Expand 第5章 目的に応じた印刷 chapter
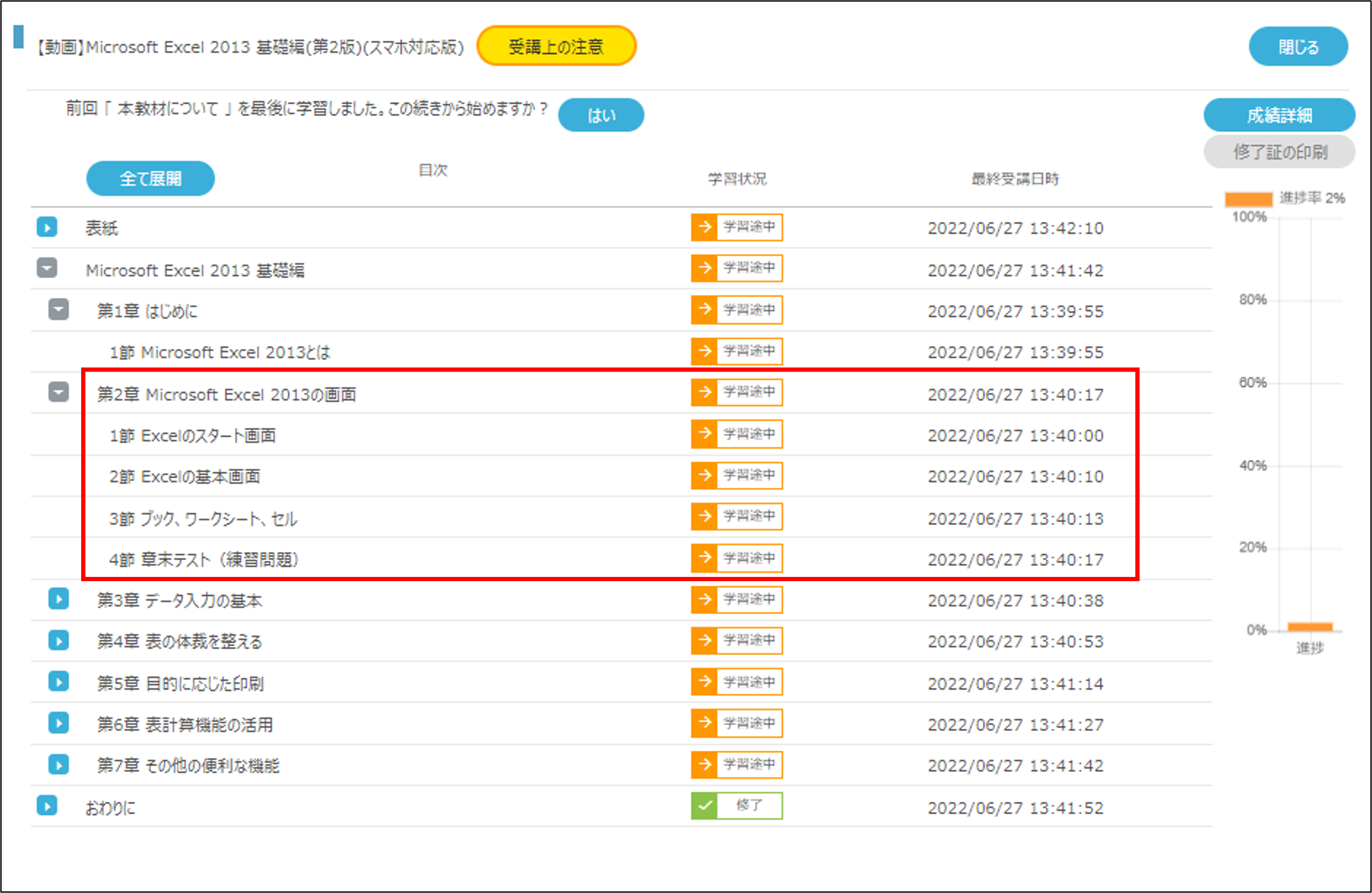The height and width of the screenshot is (893, 1372). (x=59, y=682)
